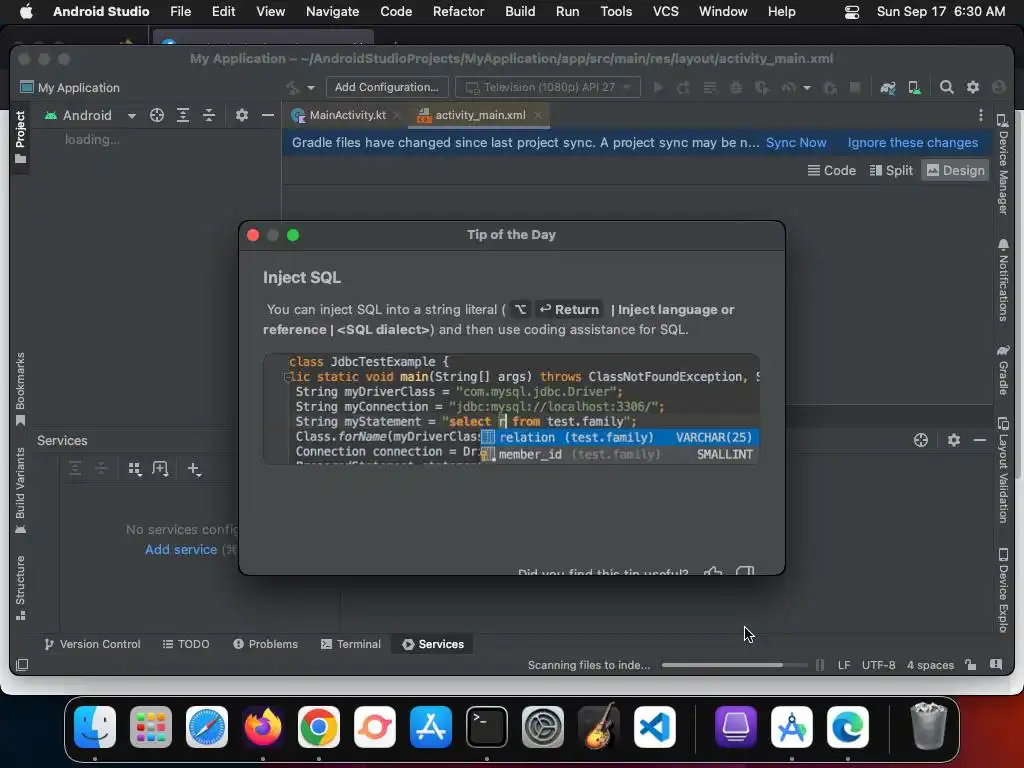Click Group By icon in Services toolbar
Screen dimensions: 1024x768
point(135,469)
